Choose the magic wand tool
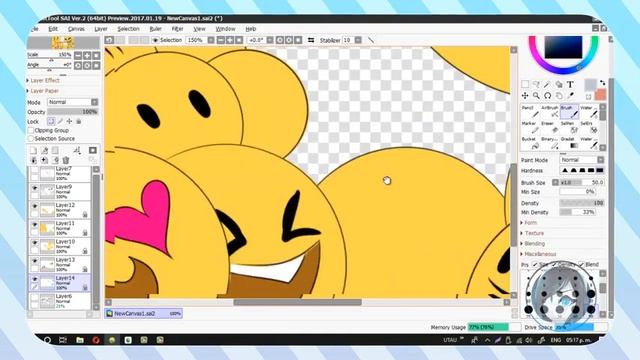The image size is (640, 360). [x=547, y=84]
